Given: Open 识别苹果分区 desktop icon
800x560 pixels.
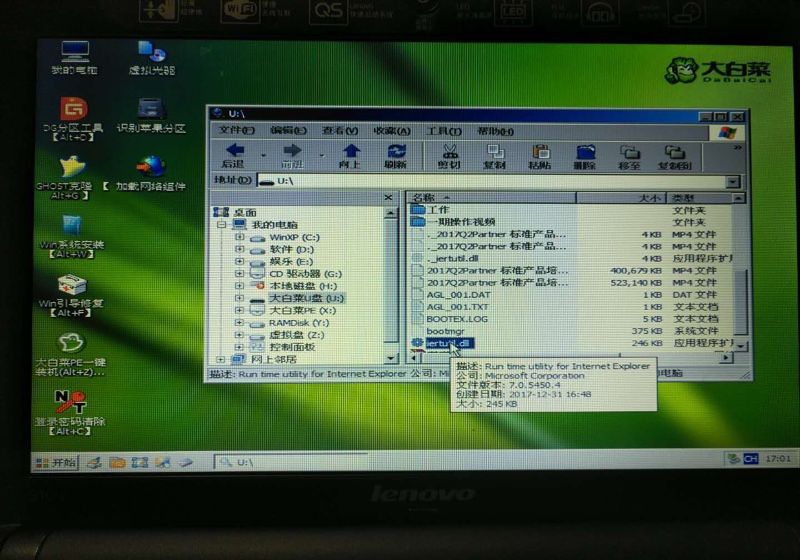Looking at the screenshot, I should pos(151,115).
